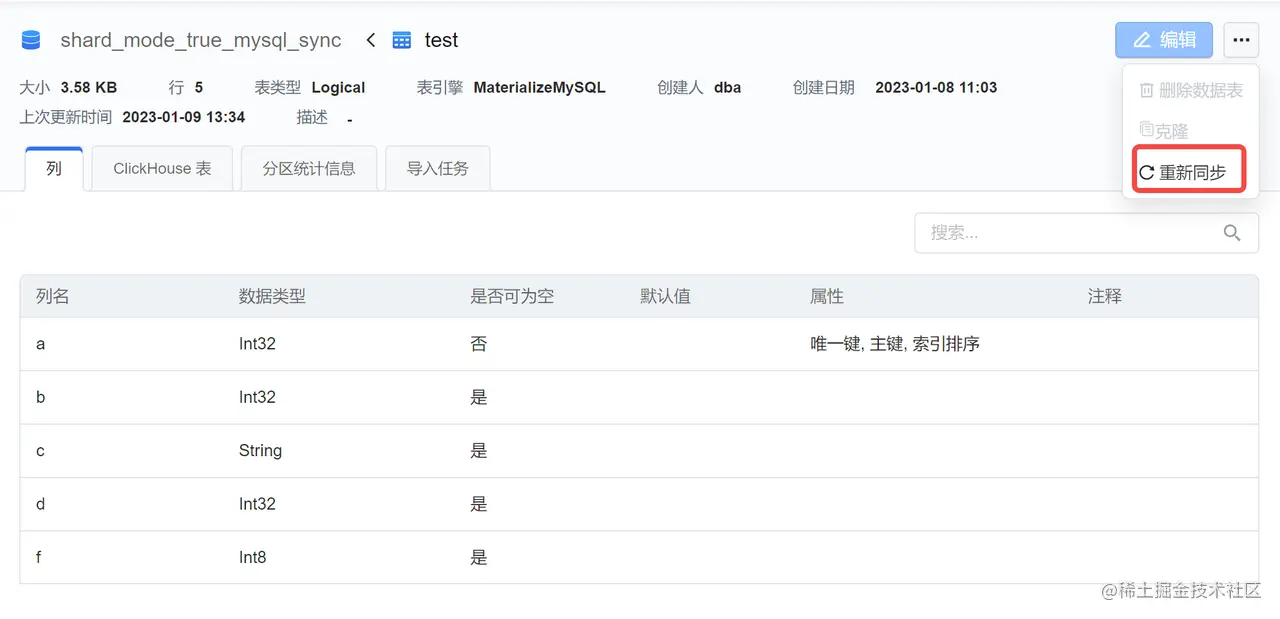Viewport: 1280px width, 619px height.
Task: Click the 属性 column header
Action: click(827, 296)
